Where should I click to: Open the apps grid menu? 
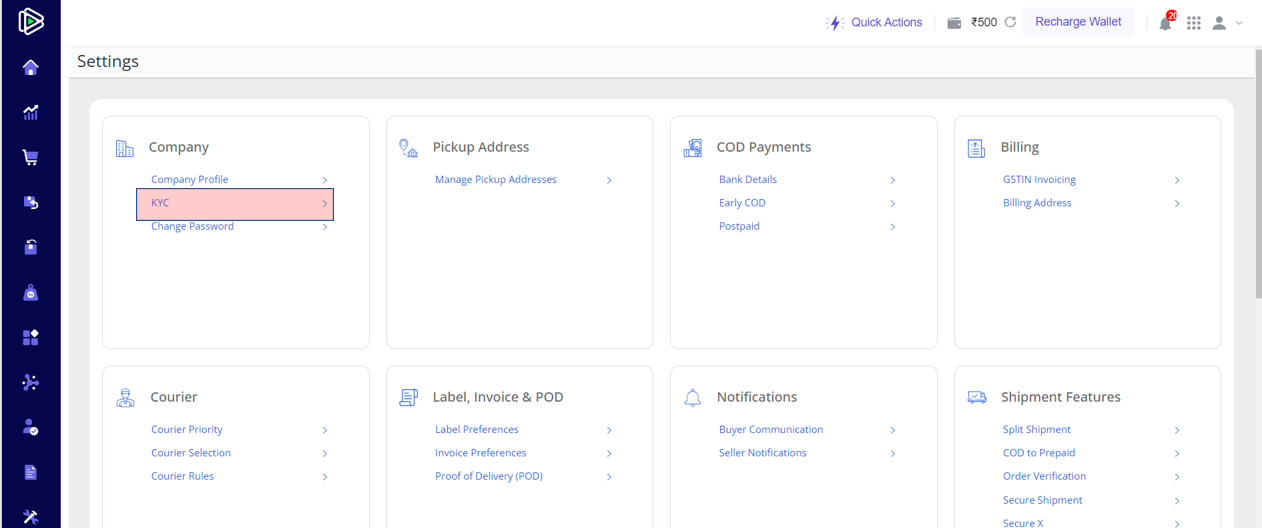click(x=1194, y=22)
